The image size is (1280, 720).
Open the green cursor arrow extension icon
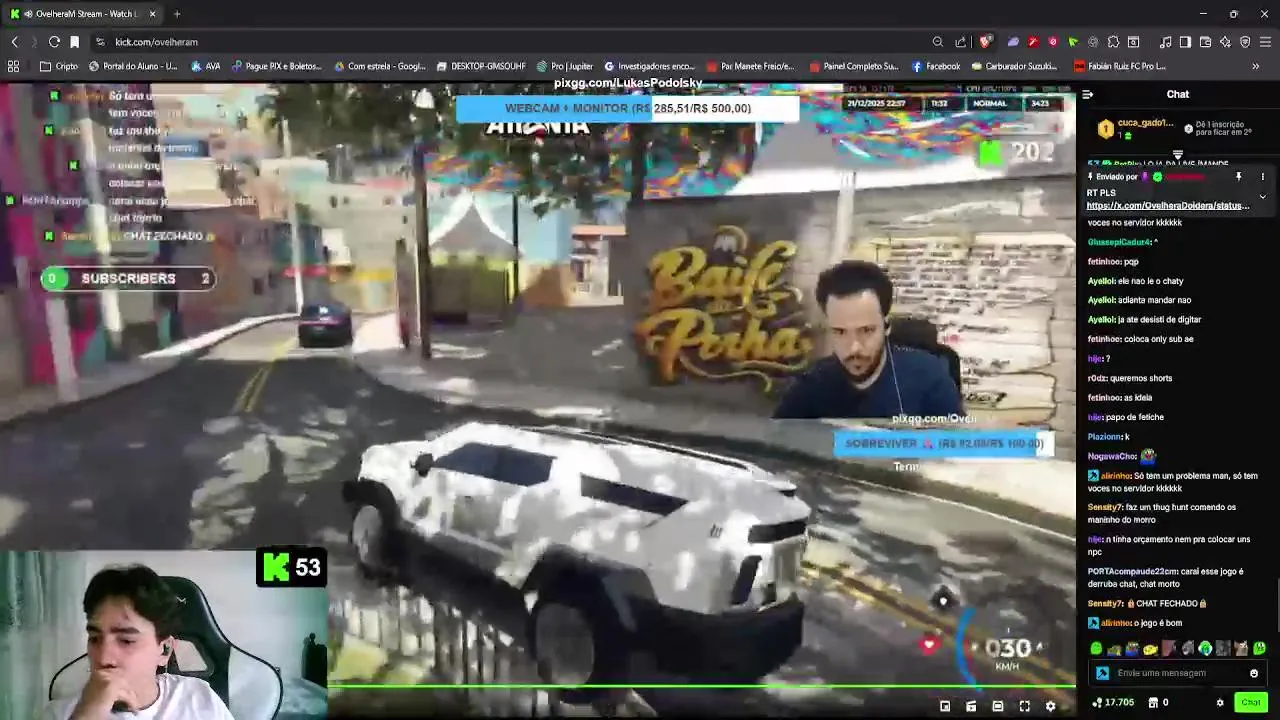1073,42
